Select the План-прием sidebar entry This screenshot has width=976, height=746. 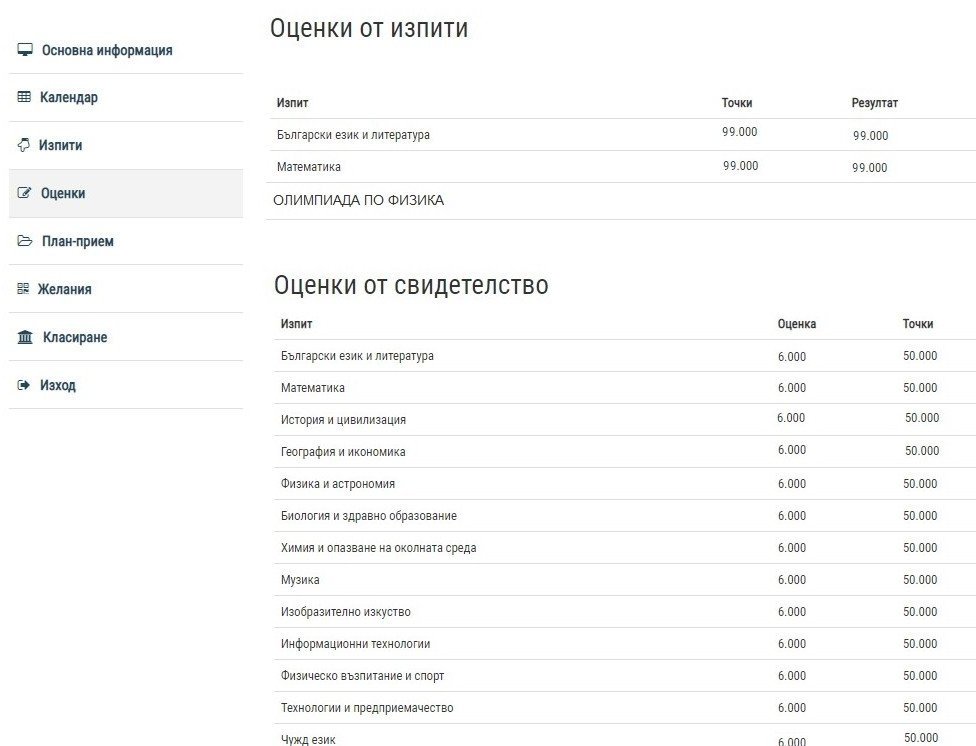tap(78, 241)
